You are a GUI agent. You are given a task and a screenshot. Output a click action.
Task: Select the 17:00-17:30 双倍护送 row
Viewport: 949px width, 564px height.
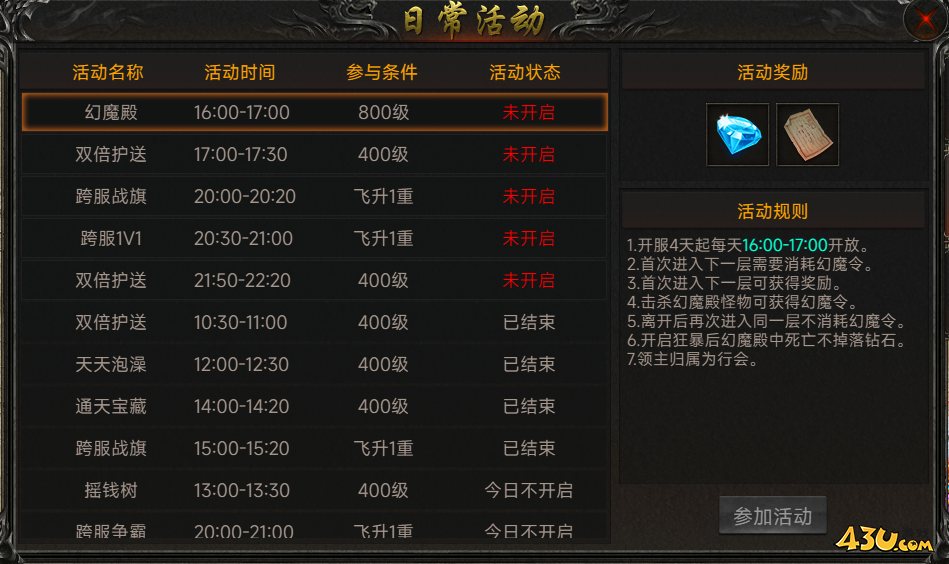click(315, 154)
